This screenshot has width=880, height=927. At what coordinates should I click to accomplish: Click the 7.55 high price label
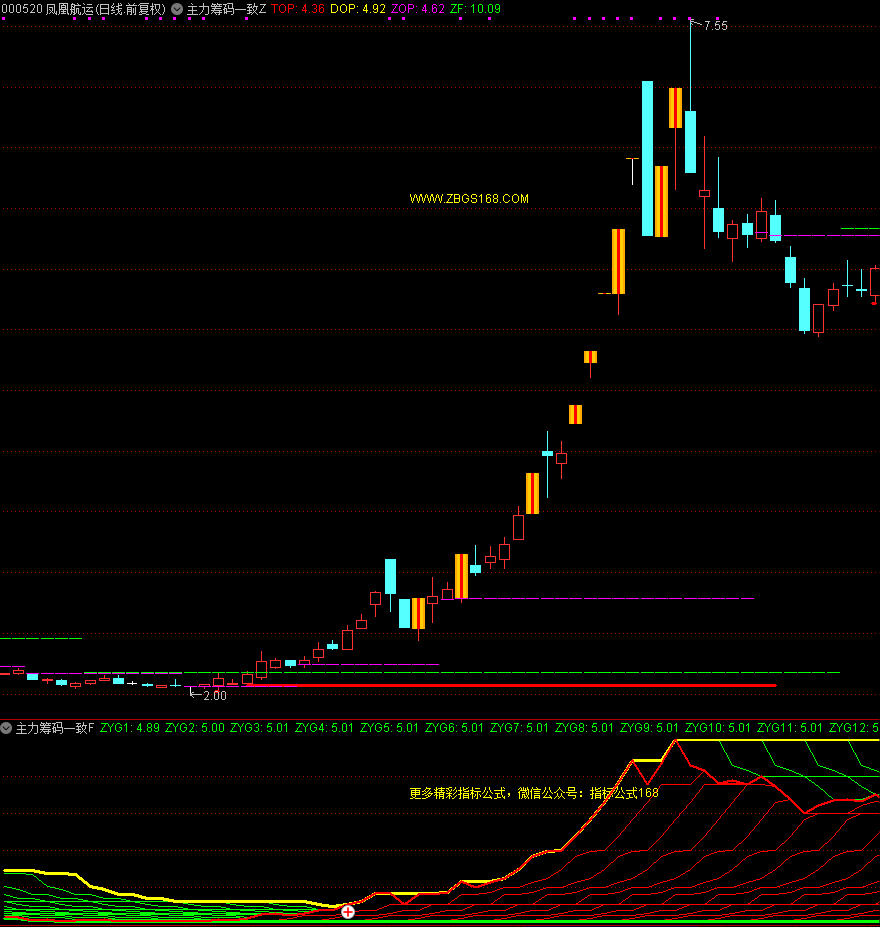click(715, 26)
